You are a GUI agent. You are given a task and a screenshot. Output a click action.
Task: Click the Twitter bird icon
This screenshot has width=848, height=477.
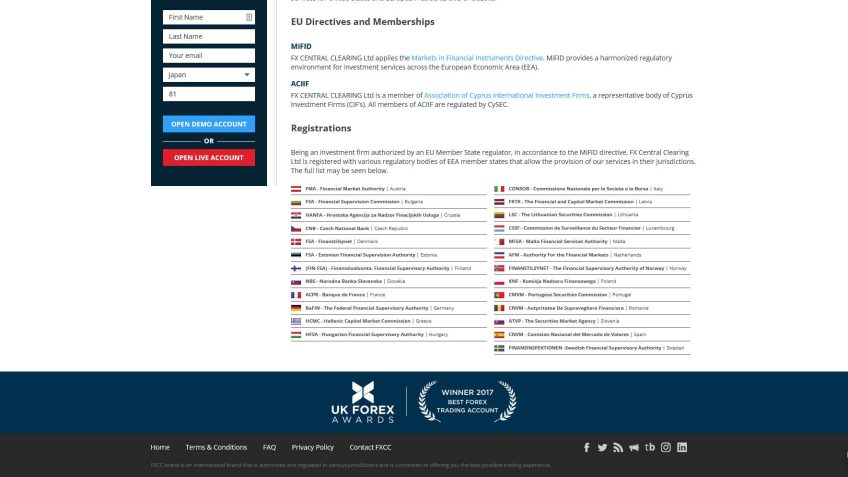tap(602, 447)
